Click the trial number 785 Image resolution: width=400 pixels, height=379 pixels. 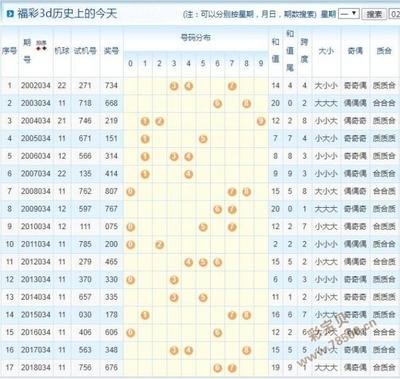click(85, 244)
